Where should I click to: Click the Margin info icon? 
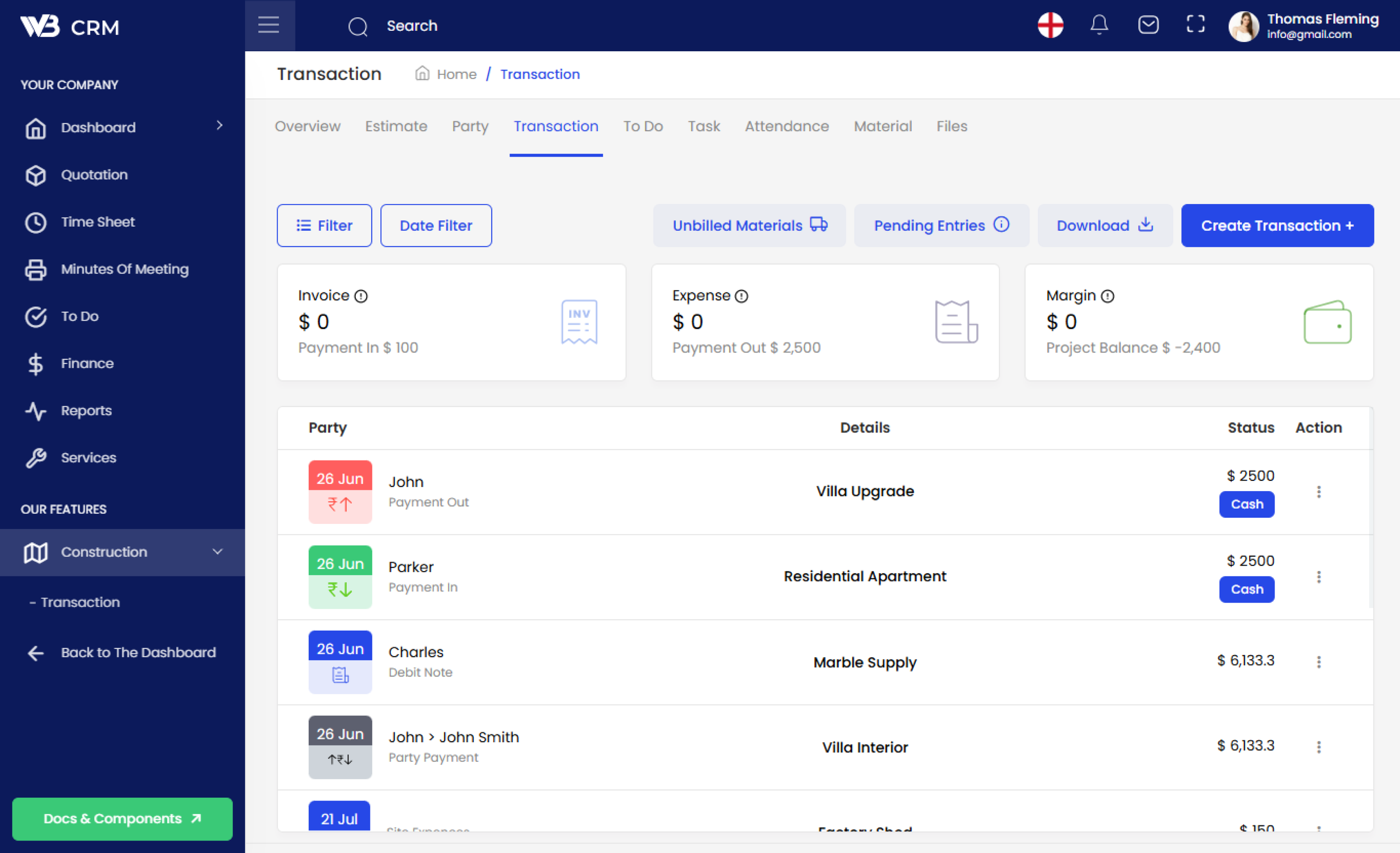point(1107,296)
